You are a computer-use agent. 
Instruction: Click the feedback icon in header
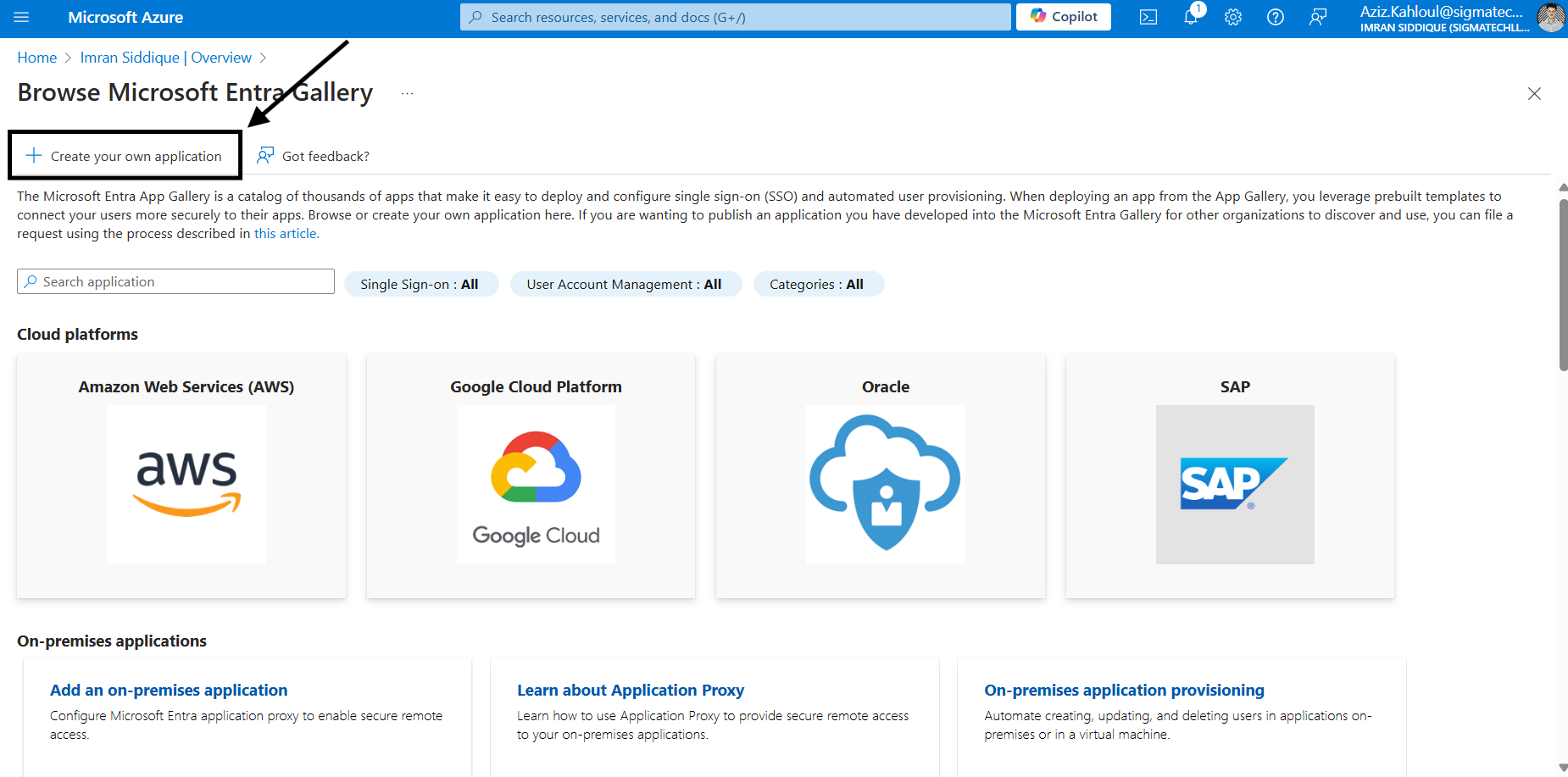[1318, 17]
